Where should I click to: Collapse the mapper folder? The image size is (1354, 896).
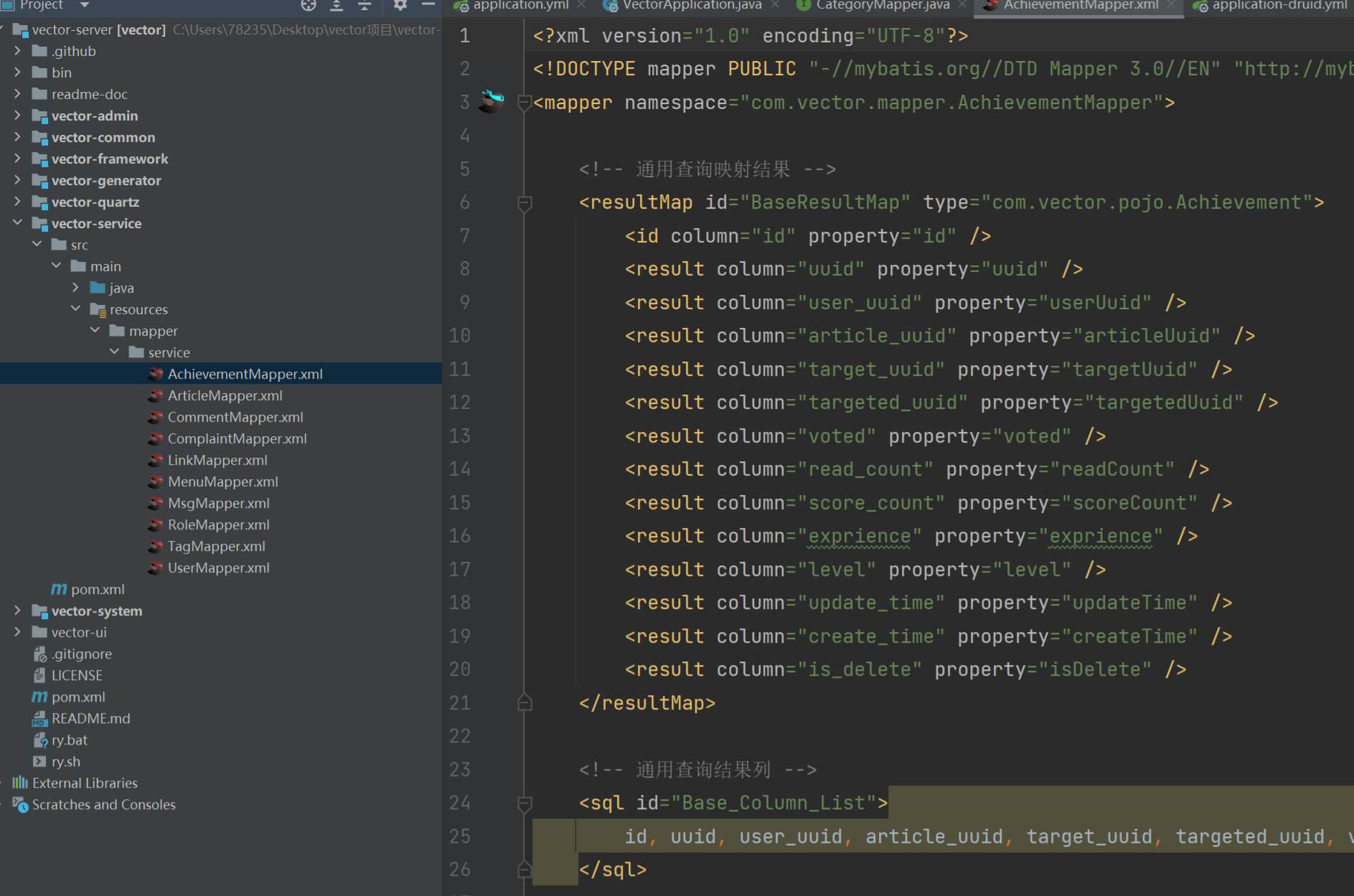coord(95,331)
